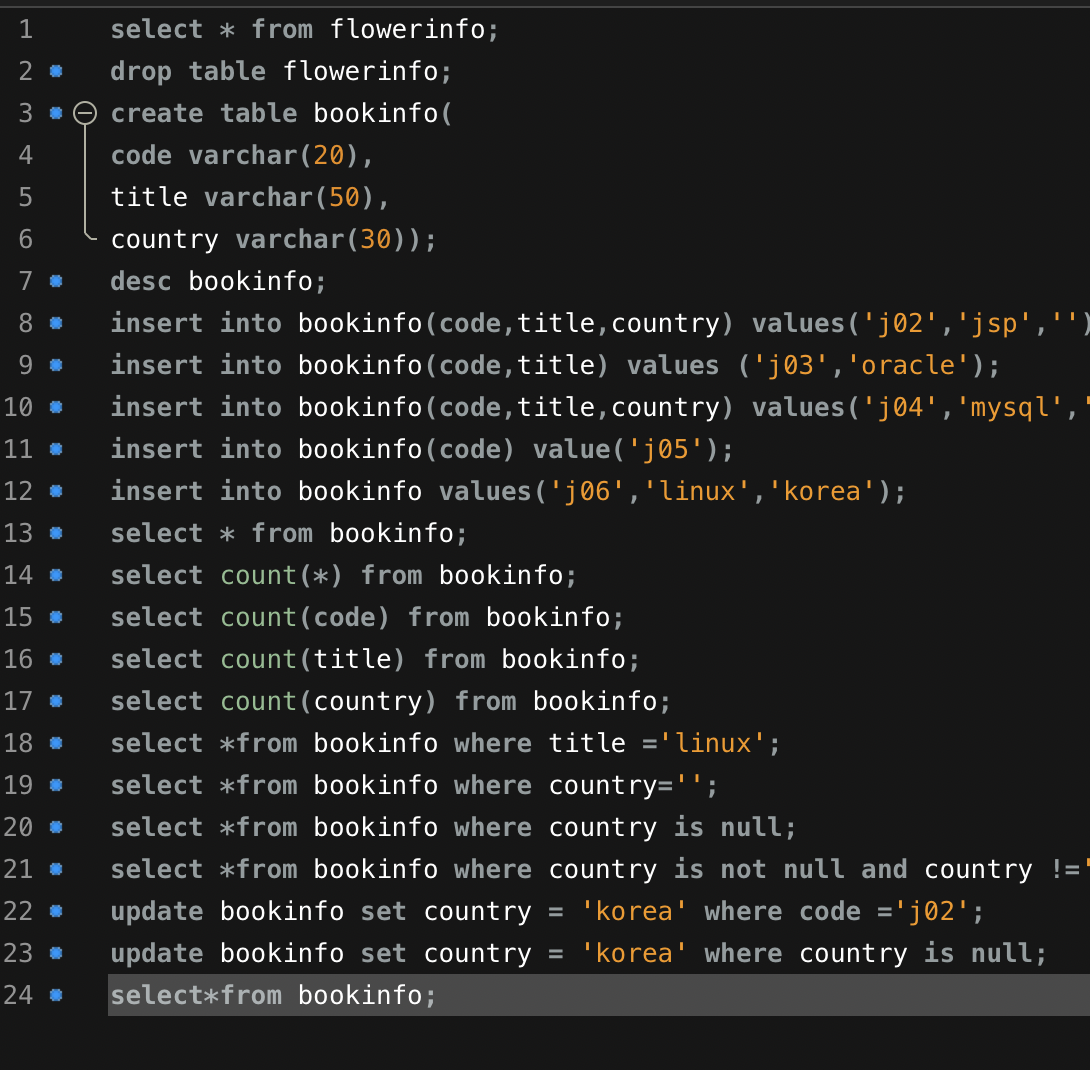Click the blue marker beside line 22
1090x1070 pixels.
[x=56, y=911]
